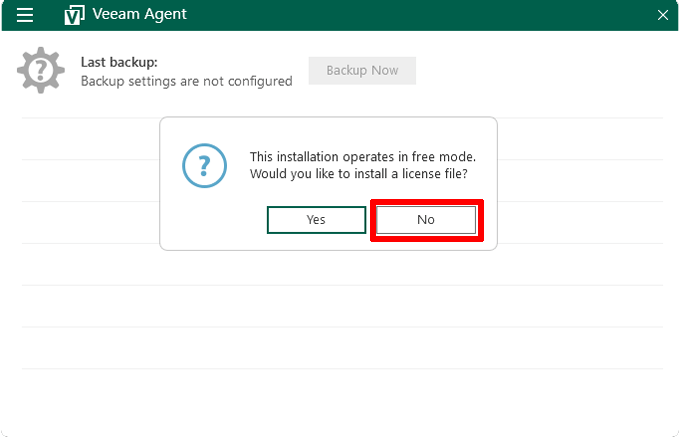Close the Veeam Agent window
The height and width of the screenshot is (437, 680).
coord(662,15)
